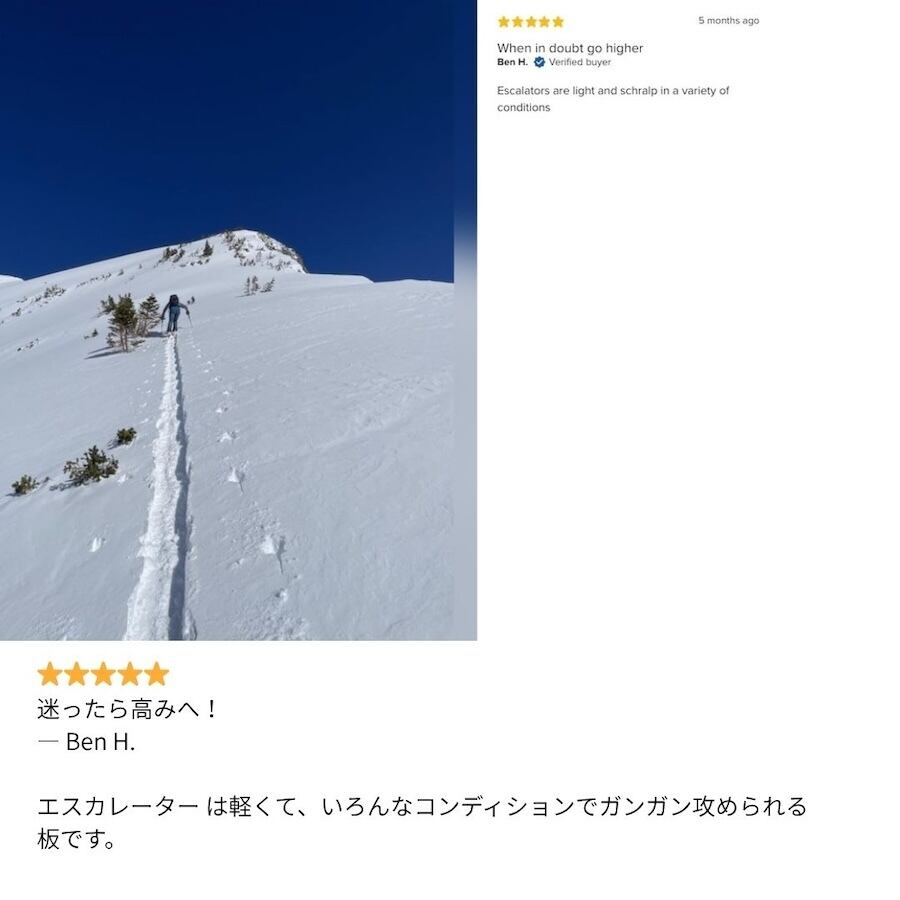Click the fifth small gold star rating
The width and height of the screenshot is (900, 900).
(x=558, y=22)
